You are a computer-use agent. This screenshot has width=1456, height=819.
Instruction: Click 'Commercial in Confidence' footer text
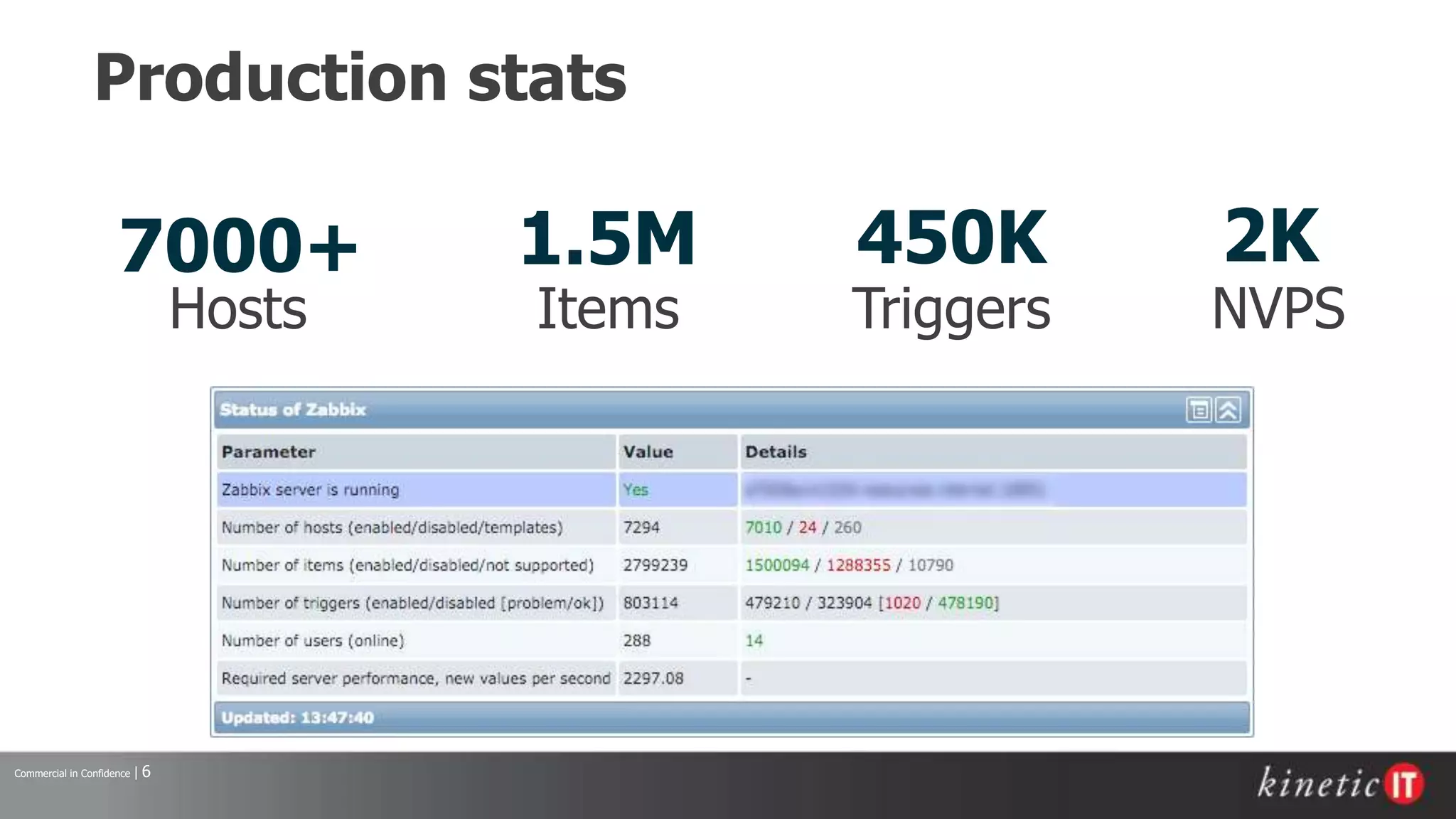(73, 773)
